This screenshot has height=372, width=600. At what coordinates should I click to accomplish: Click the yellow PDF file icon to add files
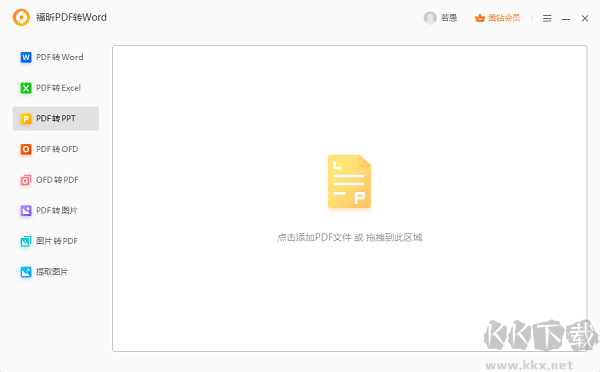349,181
